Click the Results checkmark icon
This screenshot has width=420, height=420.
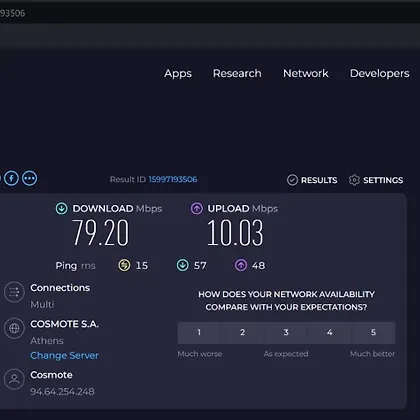point(292,180)
